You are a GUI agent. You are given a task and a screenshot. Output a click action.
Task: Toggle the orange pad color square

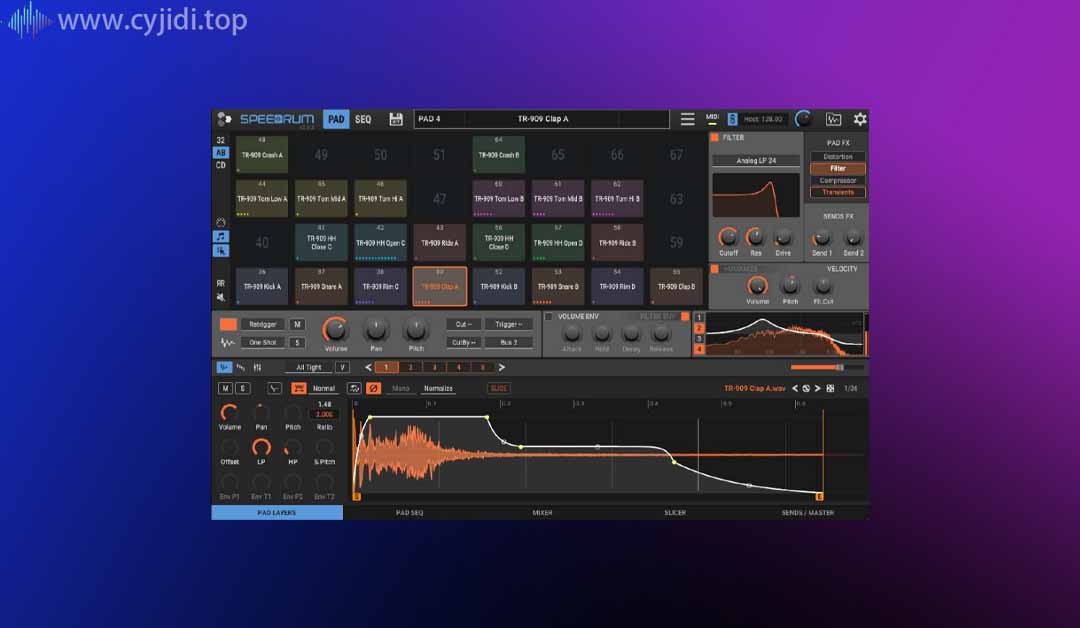pos(228,324)
